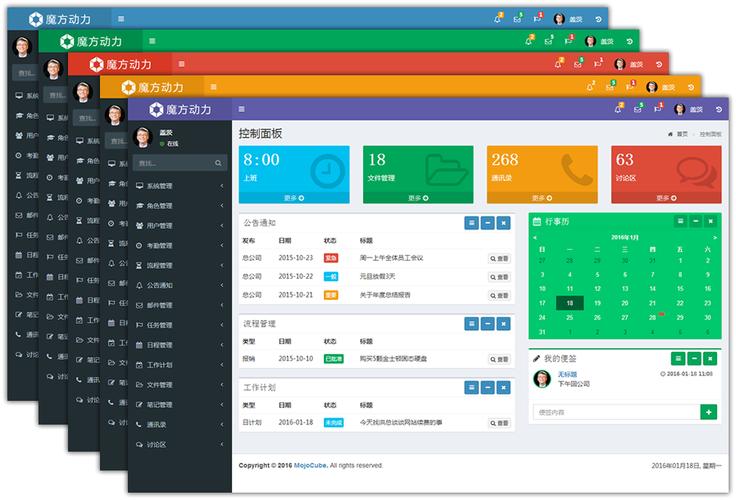Screen dimensions: 736x500
Task: Open flag icon in the red window header
Action: [598, 63]
